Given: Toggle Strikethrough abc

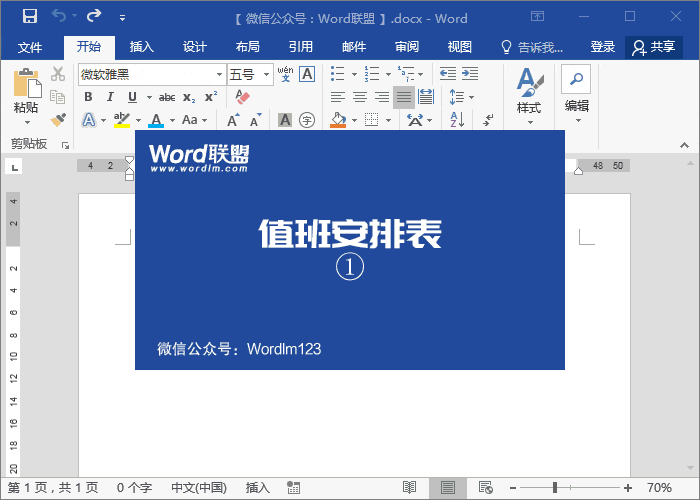Looking at the screenshot, I should tap(167, 97).
